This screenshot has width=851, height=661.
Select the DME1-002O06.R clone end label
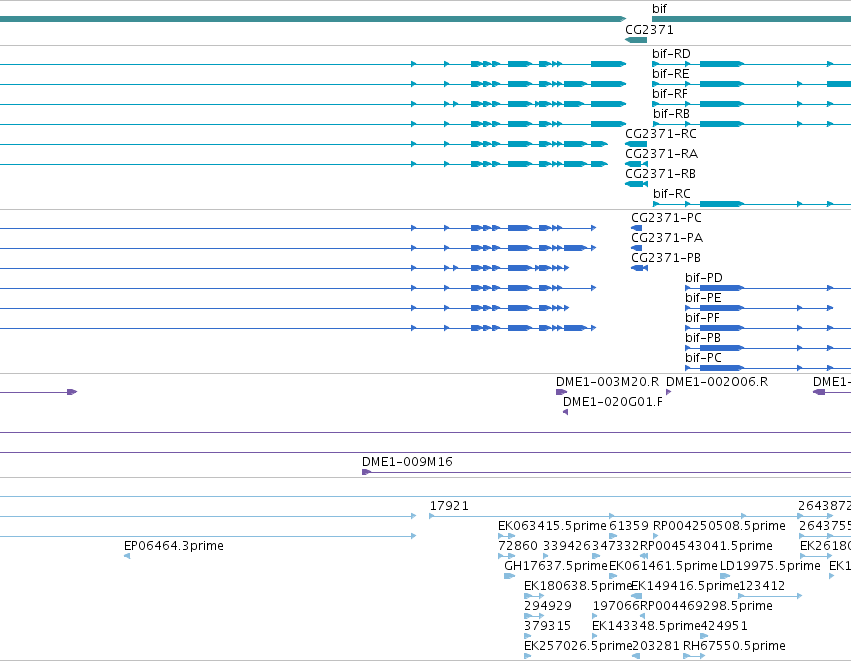pos(717,382)
